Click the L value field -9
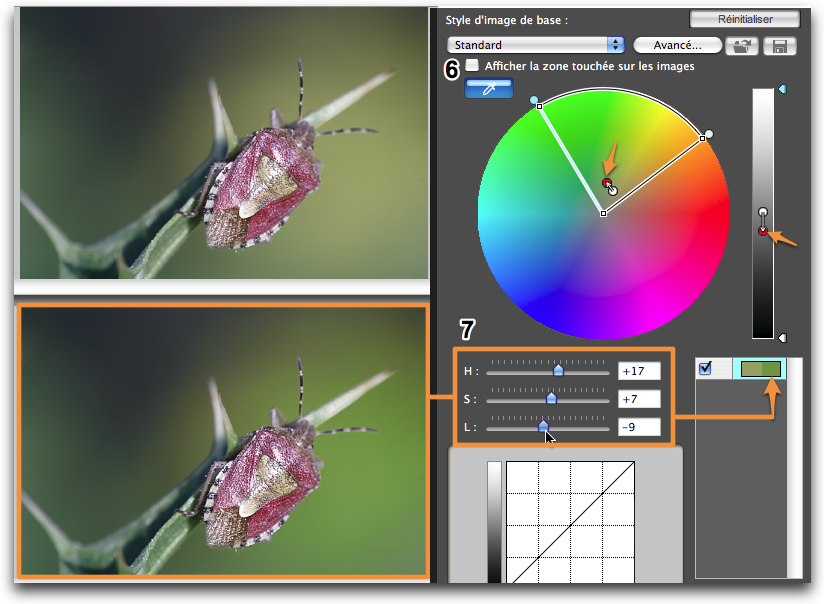The image size is (824, 604). point(639,427)
